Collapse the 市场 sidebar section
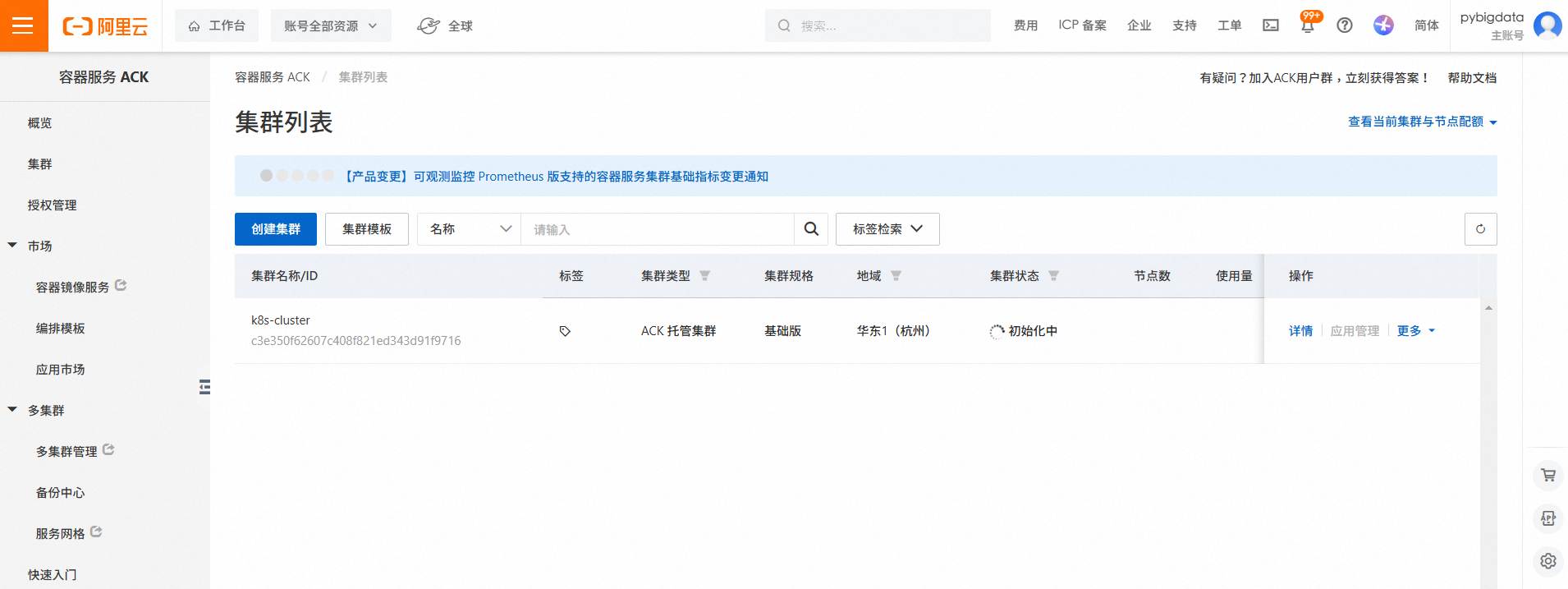Viewport: 1568px width, 589px height. (x=12, y=245)
